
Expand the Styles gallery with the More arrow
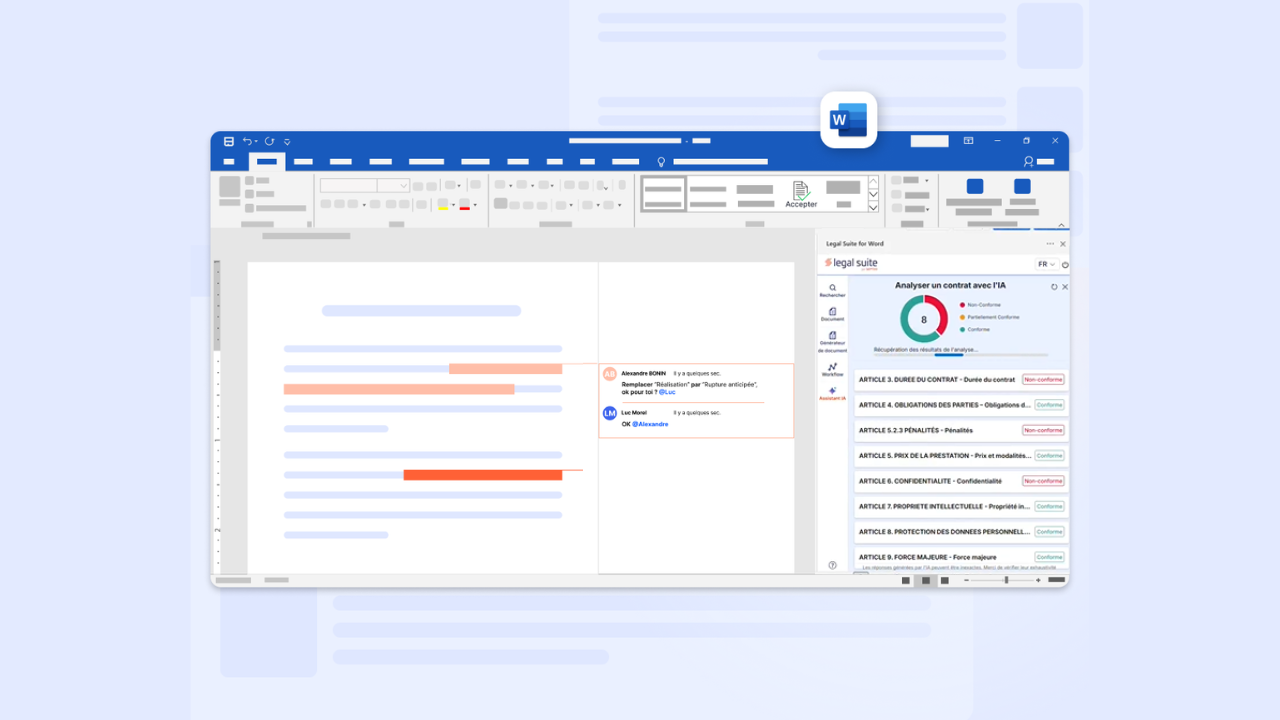[x=871, y=208]
